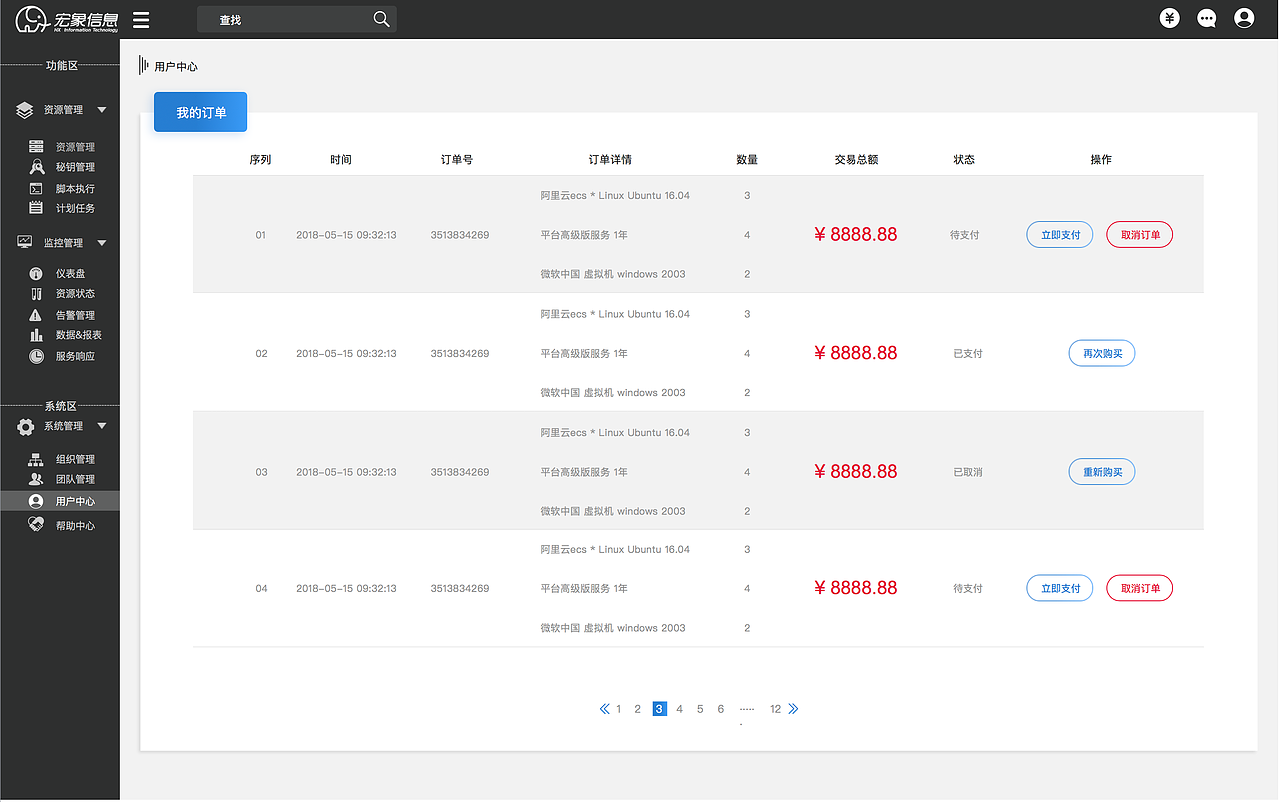Click the 组织管理 hierarchy icon

click(36, 459)
